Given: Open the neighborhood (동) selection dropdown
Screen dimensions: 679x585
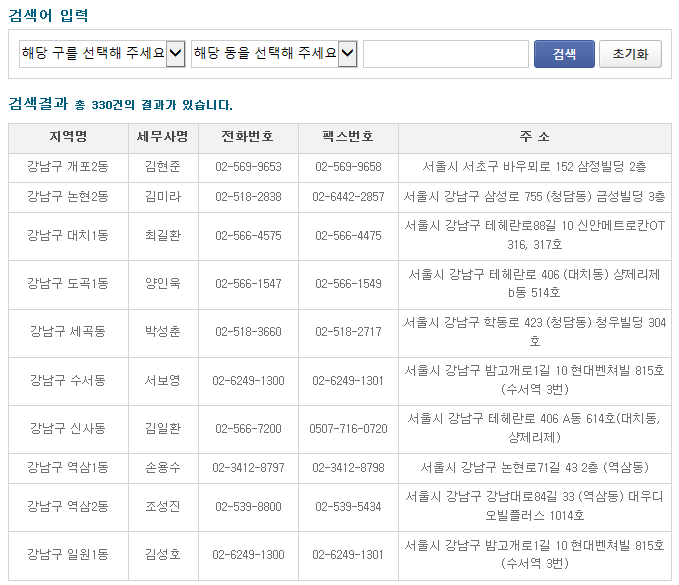Looking at the screenshot, I should tap(274, 54).
